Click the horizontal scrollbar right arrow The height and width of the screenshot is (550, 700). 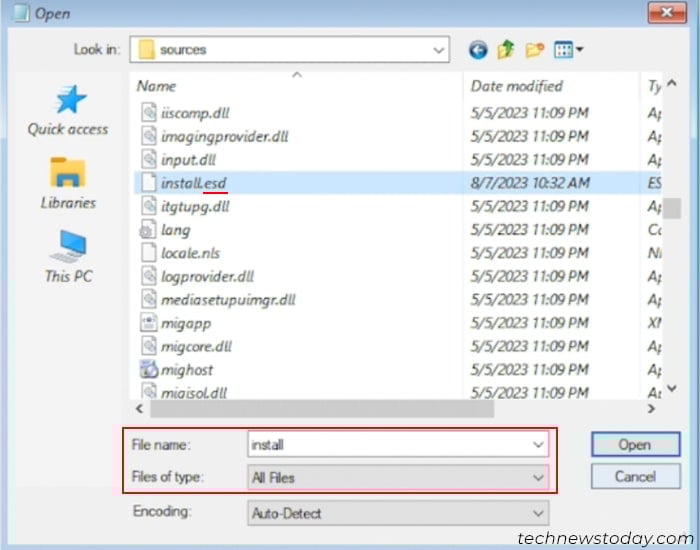pos(651,408)
